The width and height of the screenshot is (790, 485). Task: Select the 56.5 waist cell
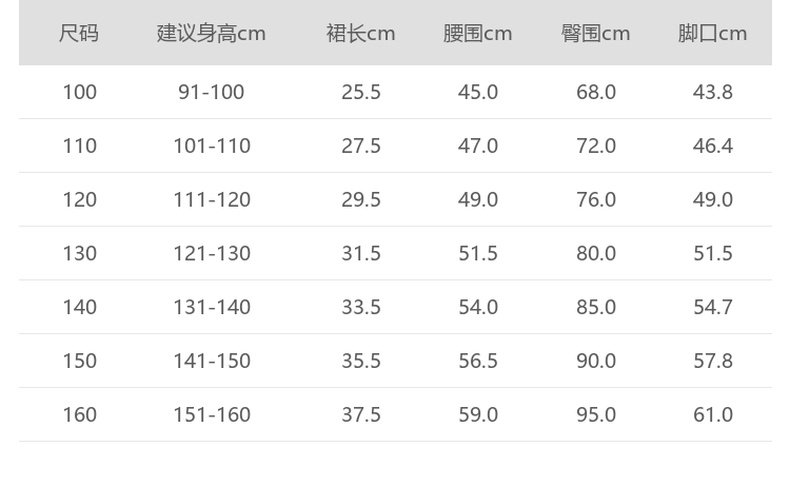[x=478, y=361]
